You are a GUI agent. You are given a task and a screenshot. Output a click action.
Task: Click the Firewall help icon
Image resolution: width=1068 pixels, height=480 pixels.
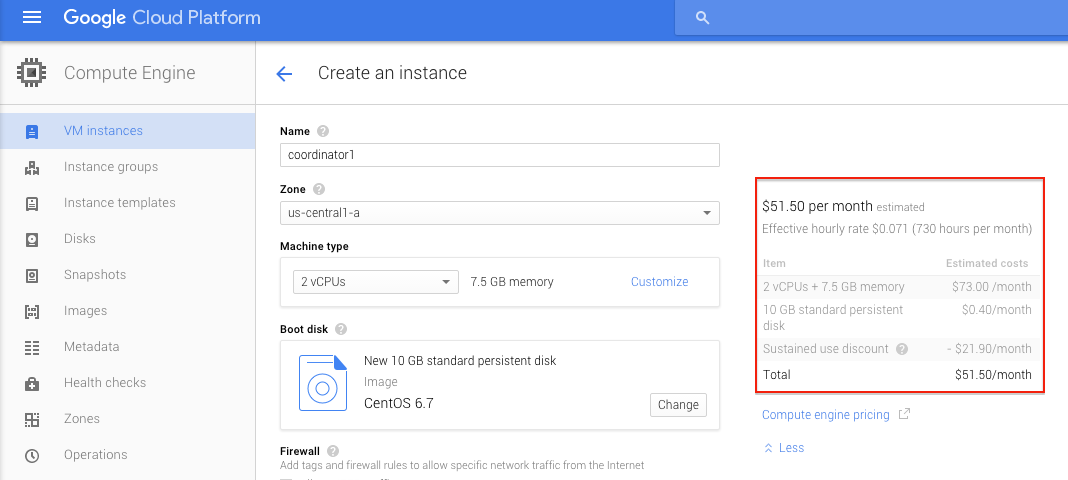pyautogui.click(x=333, y=451)
